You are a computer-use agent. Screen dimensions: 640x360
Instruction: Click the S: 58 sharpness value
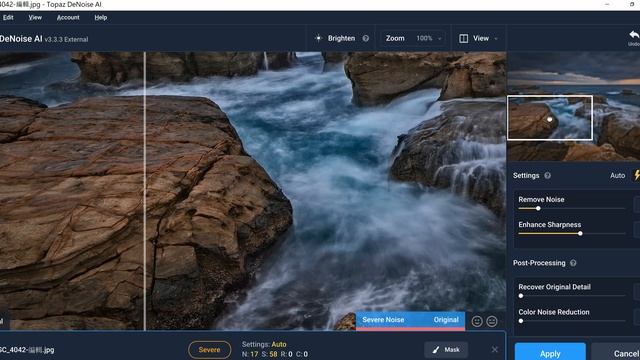pos(269,354)
